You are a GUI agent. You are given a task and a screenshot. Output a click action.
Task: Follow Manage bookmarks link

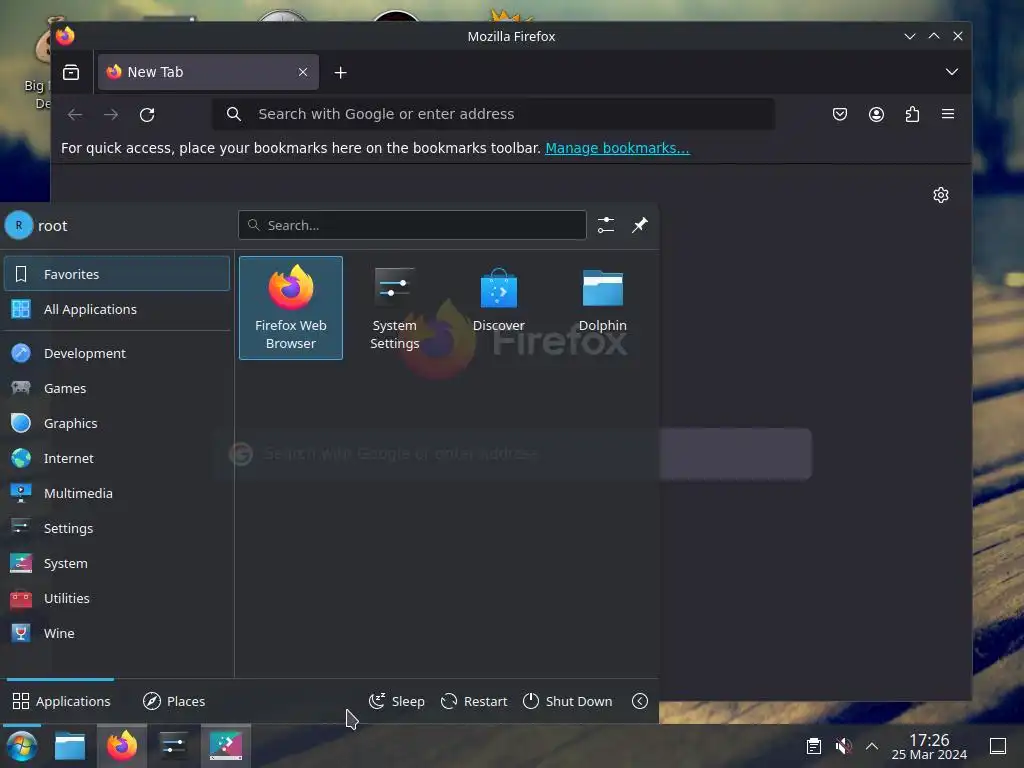pyautogui.click(x=617, y=148)
